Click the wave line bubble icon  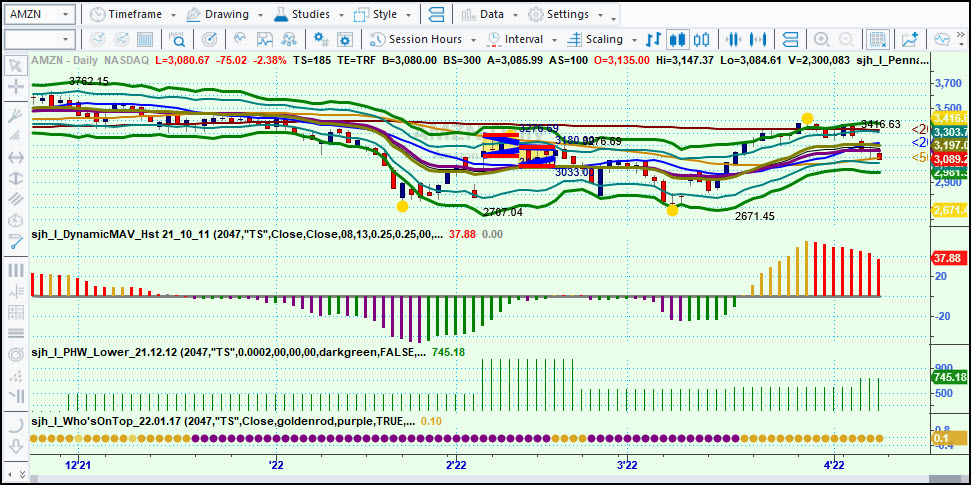tap(240, 40)
